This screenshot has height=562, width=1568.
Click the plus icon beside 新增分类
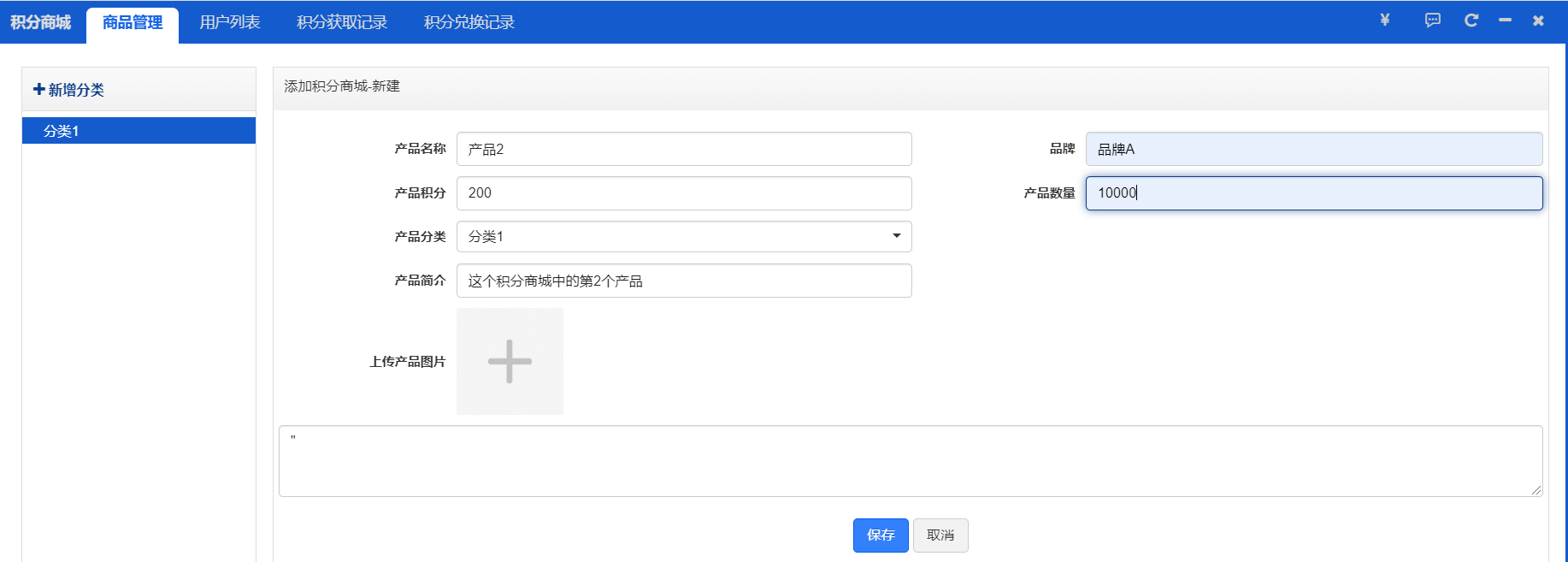pos(38,89)
